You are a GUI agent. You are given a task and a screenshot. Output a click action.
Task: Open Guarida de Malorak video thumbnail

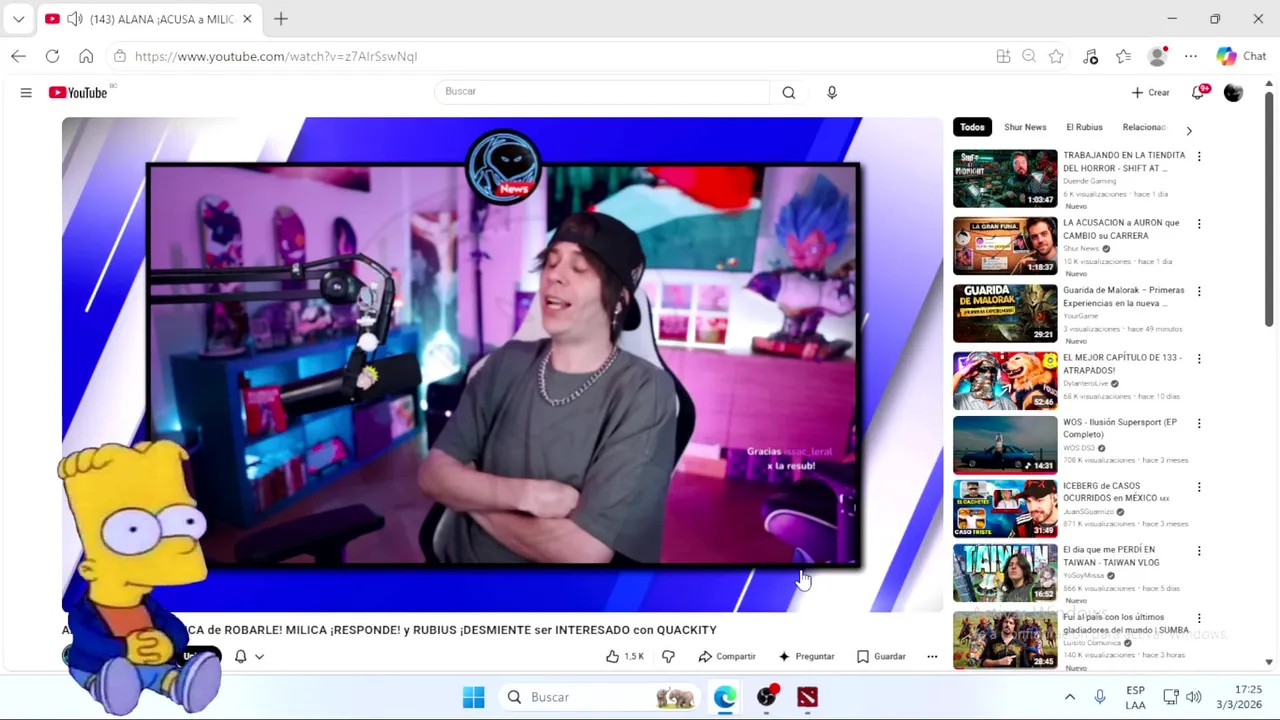pyautogui.click(x=1005, y=313)
